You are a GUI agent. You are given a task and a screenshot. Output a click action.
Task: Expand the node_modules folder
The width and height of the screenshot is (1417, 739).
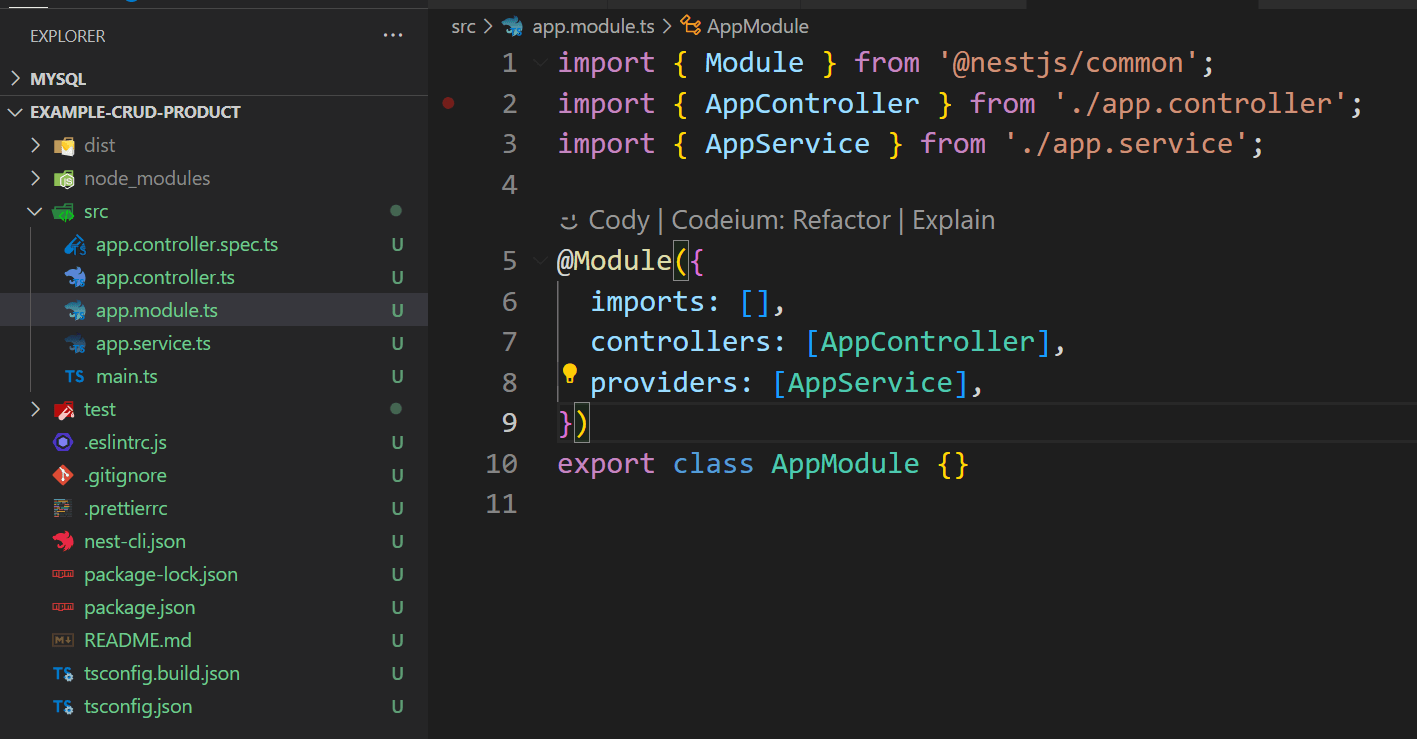pos(36,179)
